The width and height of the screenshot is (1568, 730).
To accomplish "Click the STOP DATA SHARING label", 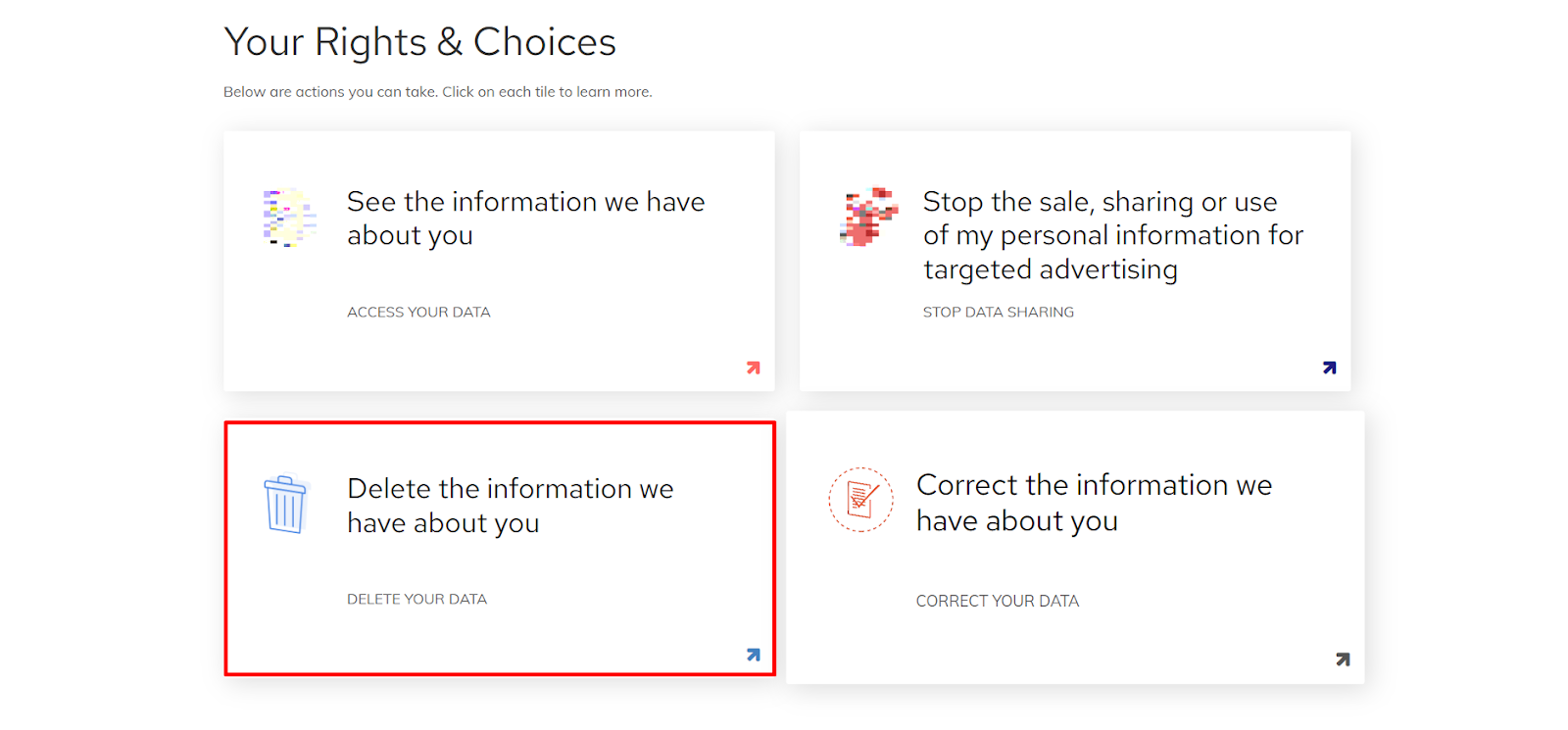I will 998,312.
